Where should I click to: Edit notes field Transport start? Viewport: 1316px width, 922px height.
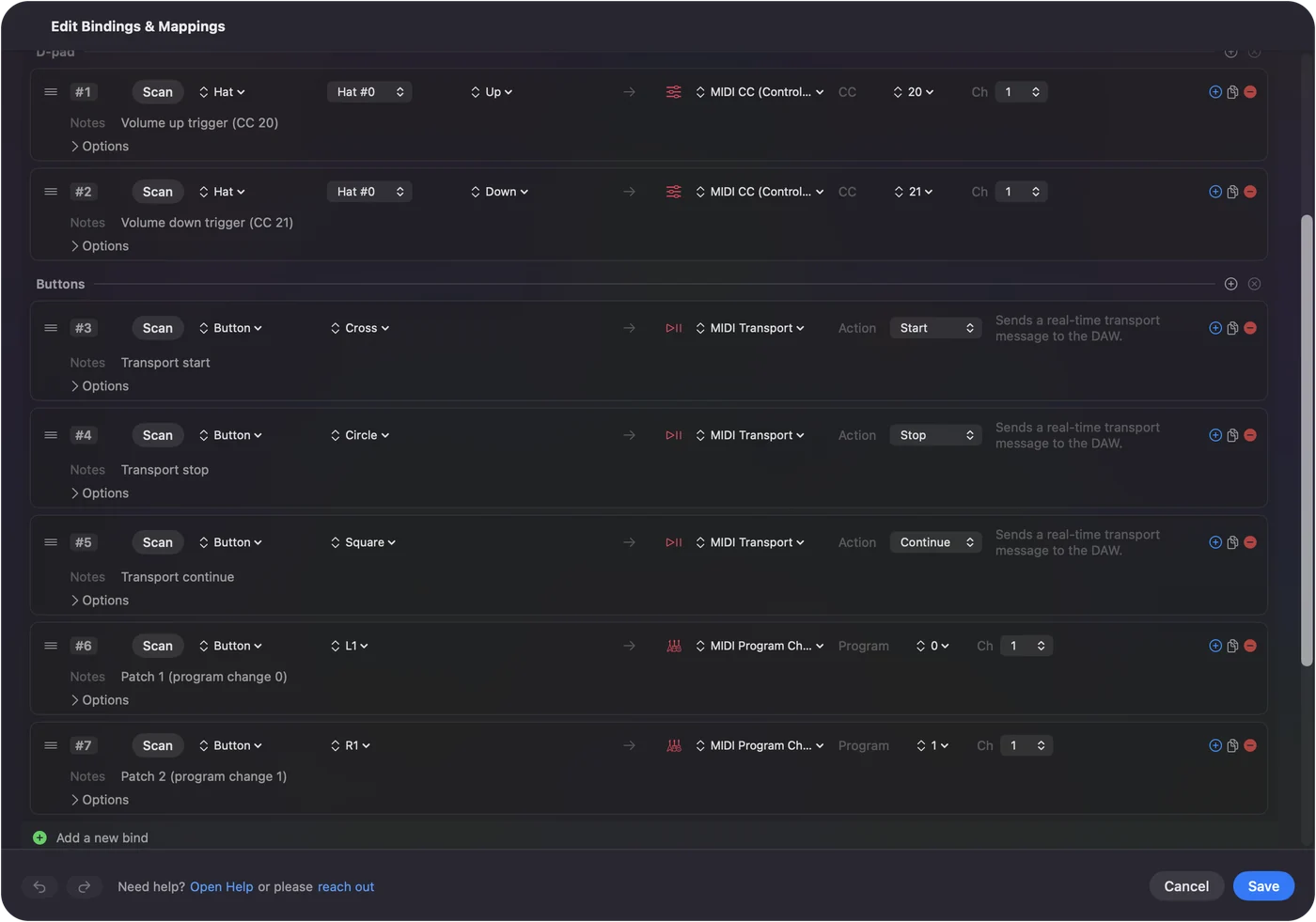pos(165,363)
